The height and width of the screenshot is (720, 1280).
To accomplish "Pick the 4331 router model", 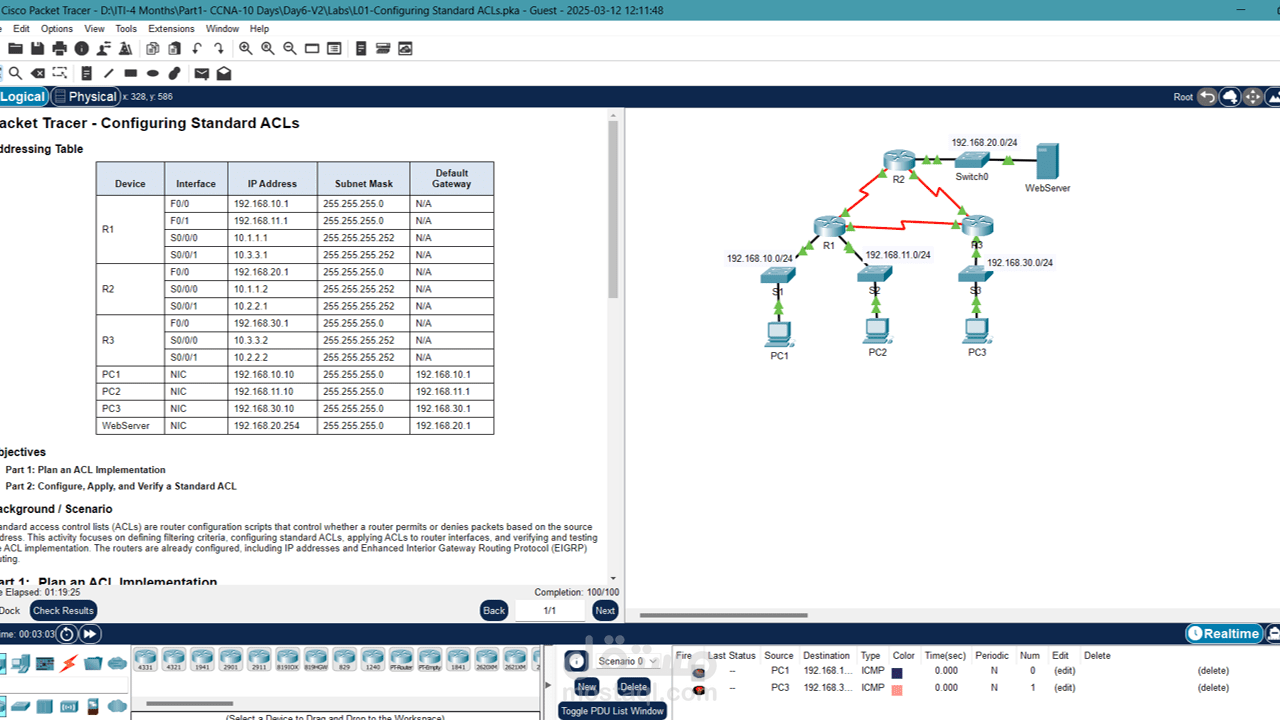I will [x=146, y=660].
